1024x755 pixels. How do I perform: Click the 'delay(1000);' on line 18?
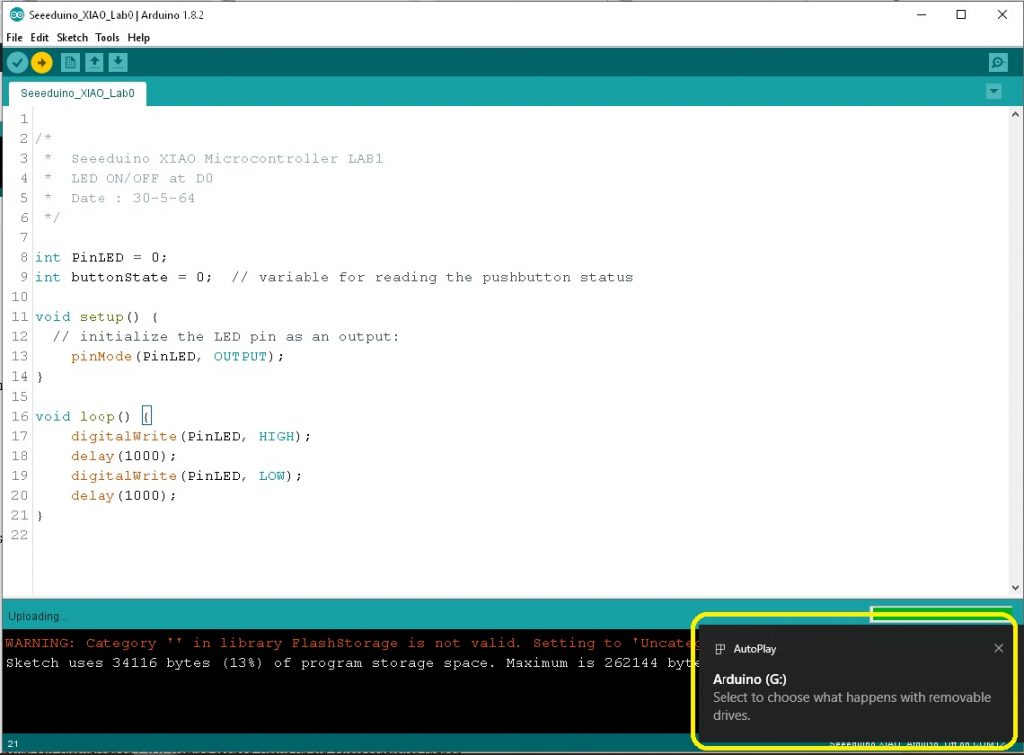(123, 456)
